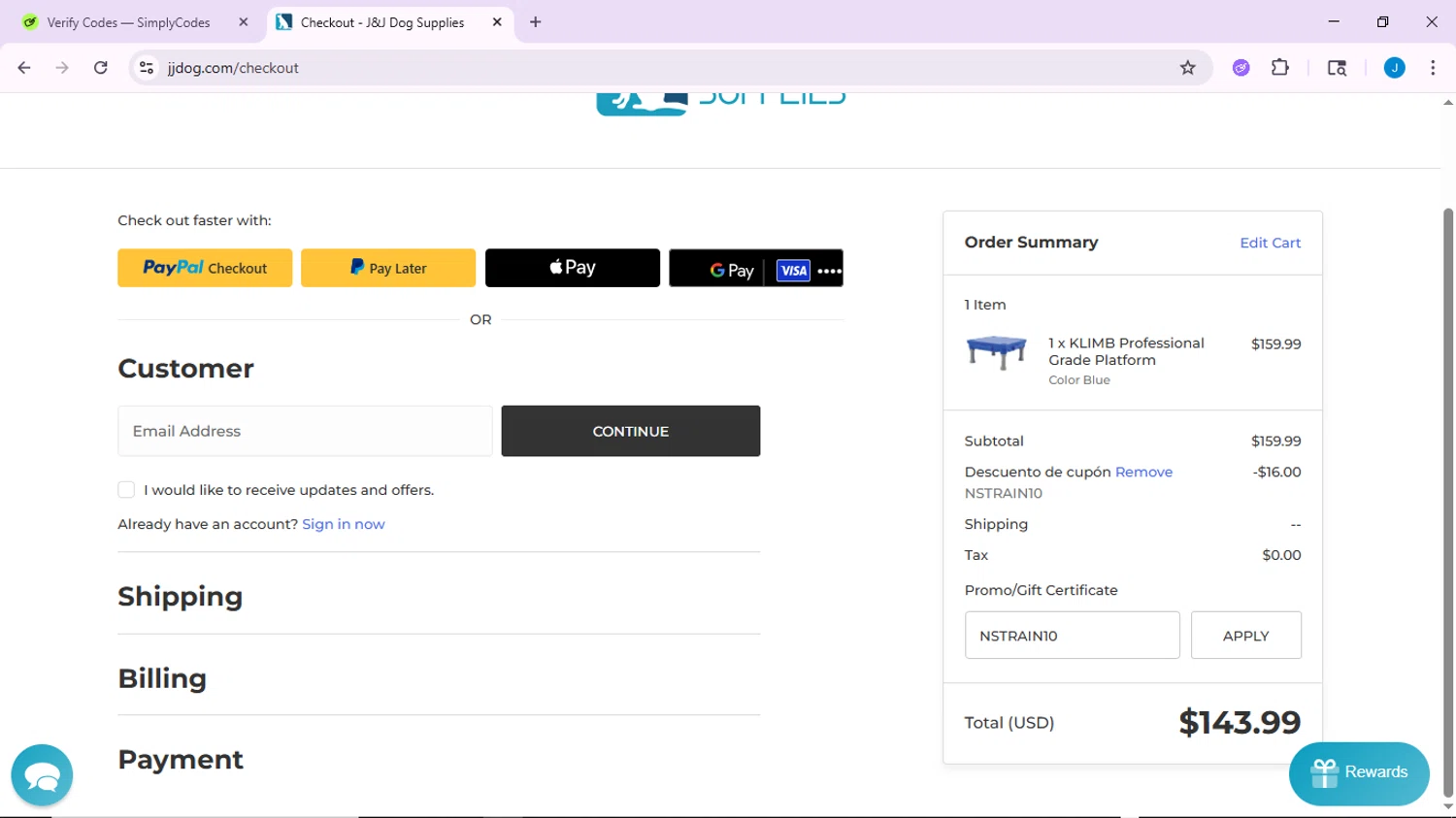Pay with PayPal Checkout button
The height and width of the screenshot is (818, 1456).
205,268
